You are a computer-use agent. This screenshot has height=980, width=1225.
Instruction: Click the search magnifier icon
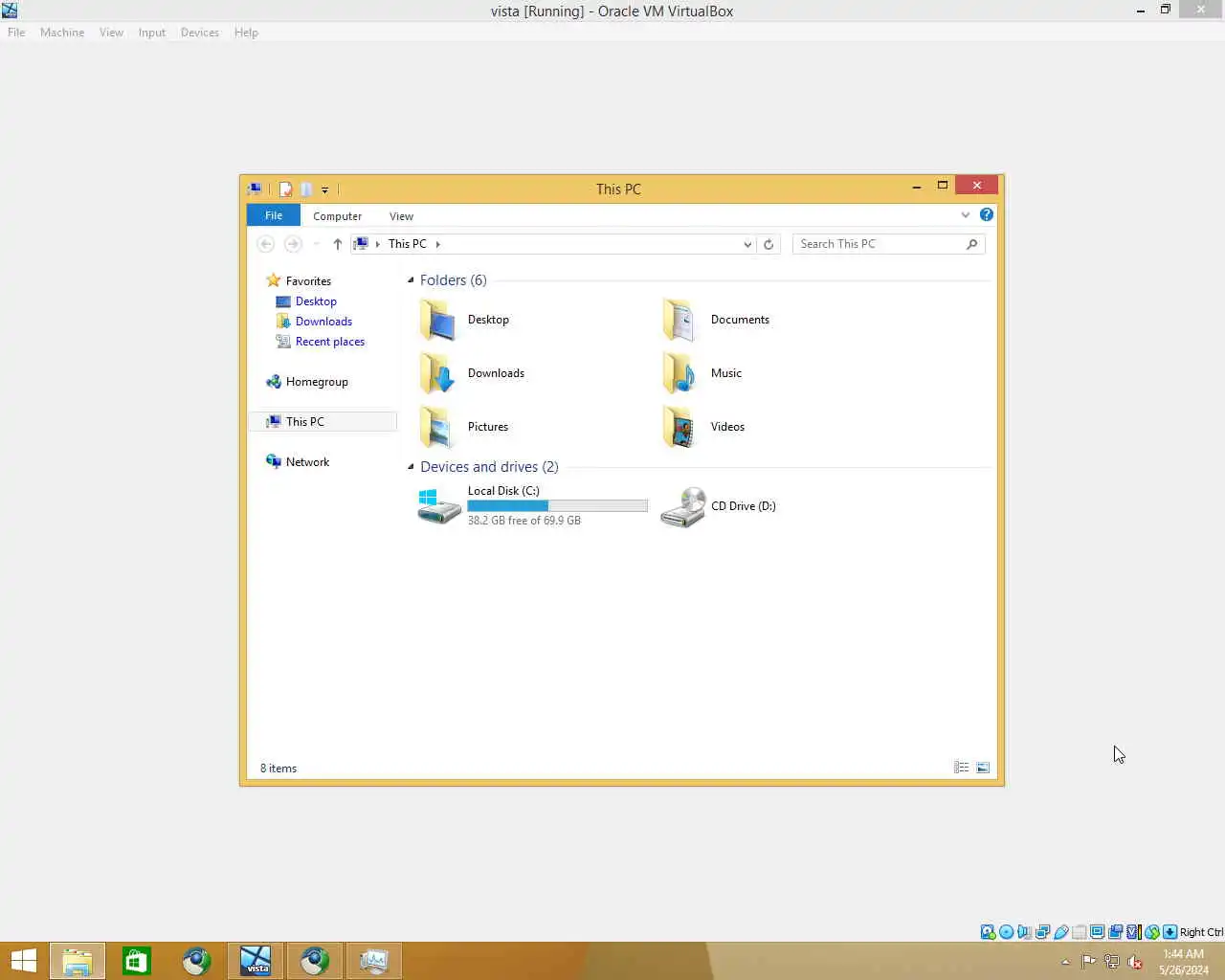point(971,244)
